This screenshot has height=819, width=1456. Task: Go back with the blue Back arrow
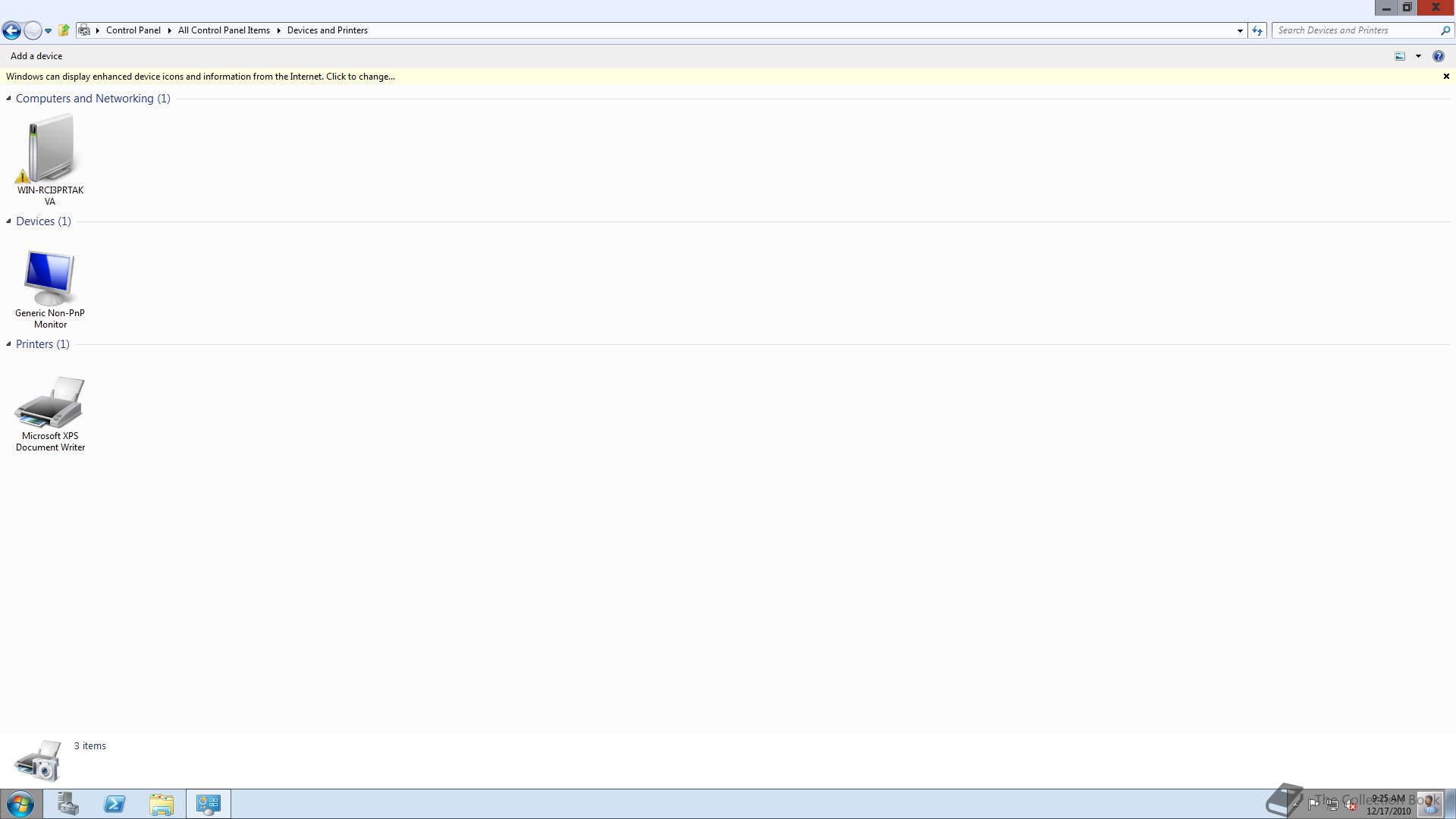11,30
